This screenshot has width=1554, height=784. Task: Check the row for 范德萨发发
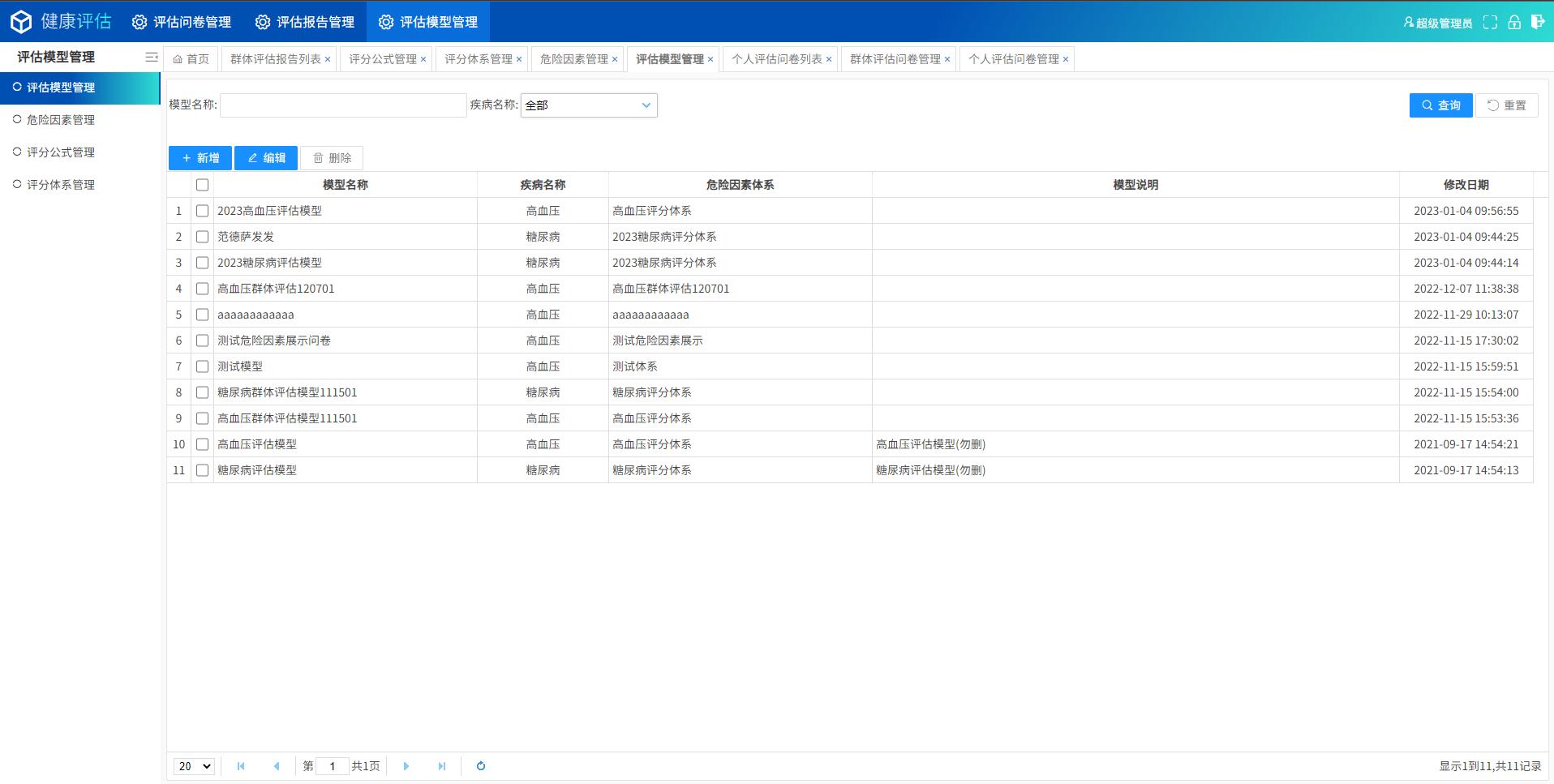pos(203,237)
